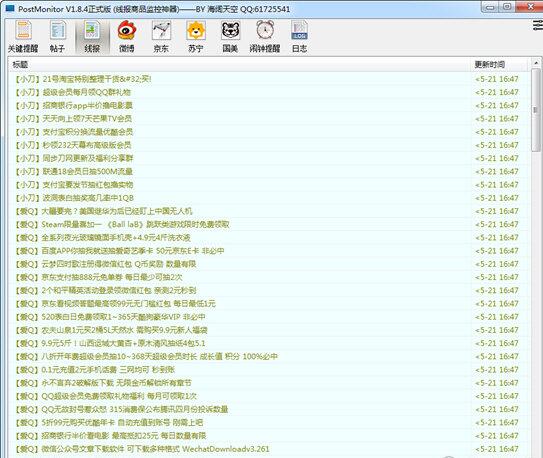The width and height of the screenshot is (543, 458).
Task: Select row 【爱Q】2个和平精英活动登录领微信红包
Action: point(269,290)
